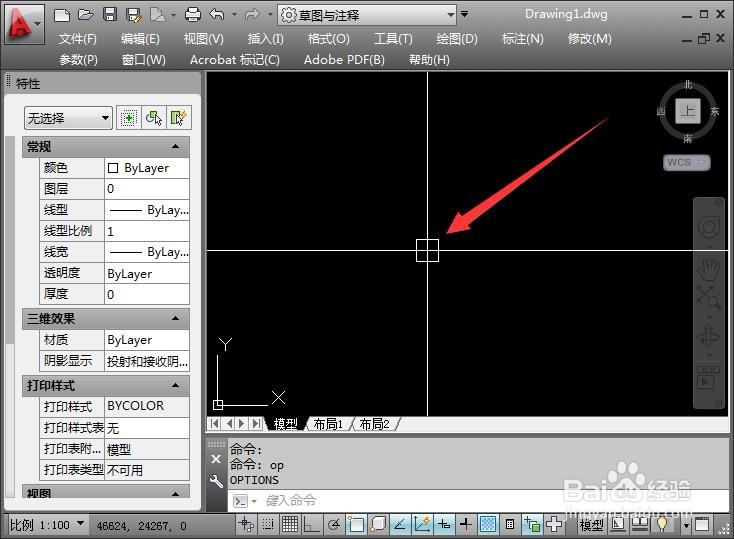Toggle Polar Tracking in the status bar
Viewport: 734px width, 539px height.
[x=333, y=524]
